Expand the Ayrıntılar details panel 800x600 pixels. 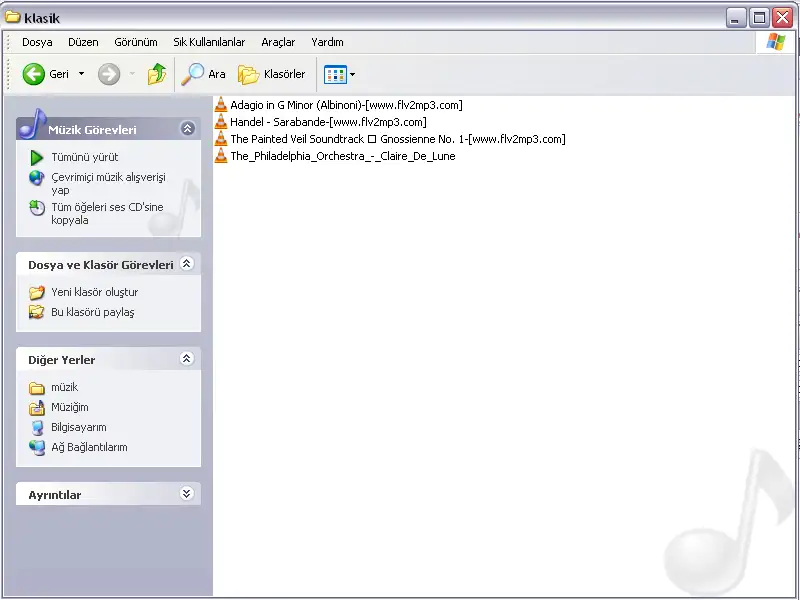click(186, 494)
